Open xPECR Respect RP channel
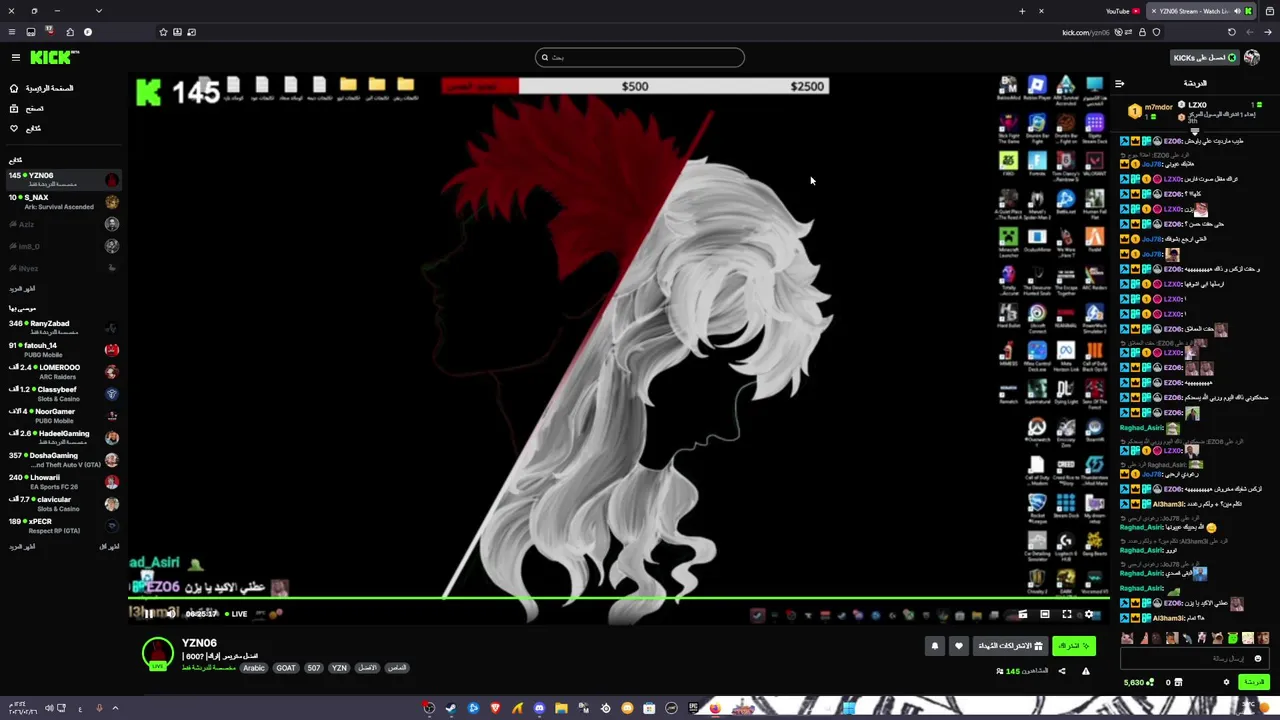1280x720 pixels. (x=64, y=526)
